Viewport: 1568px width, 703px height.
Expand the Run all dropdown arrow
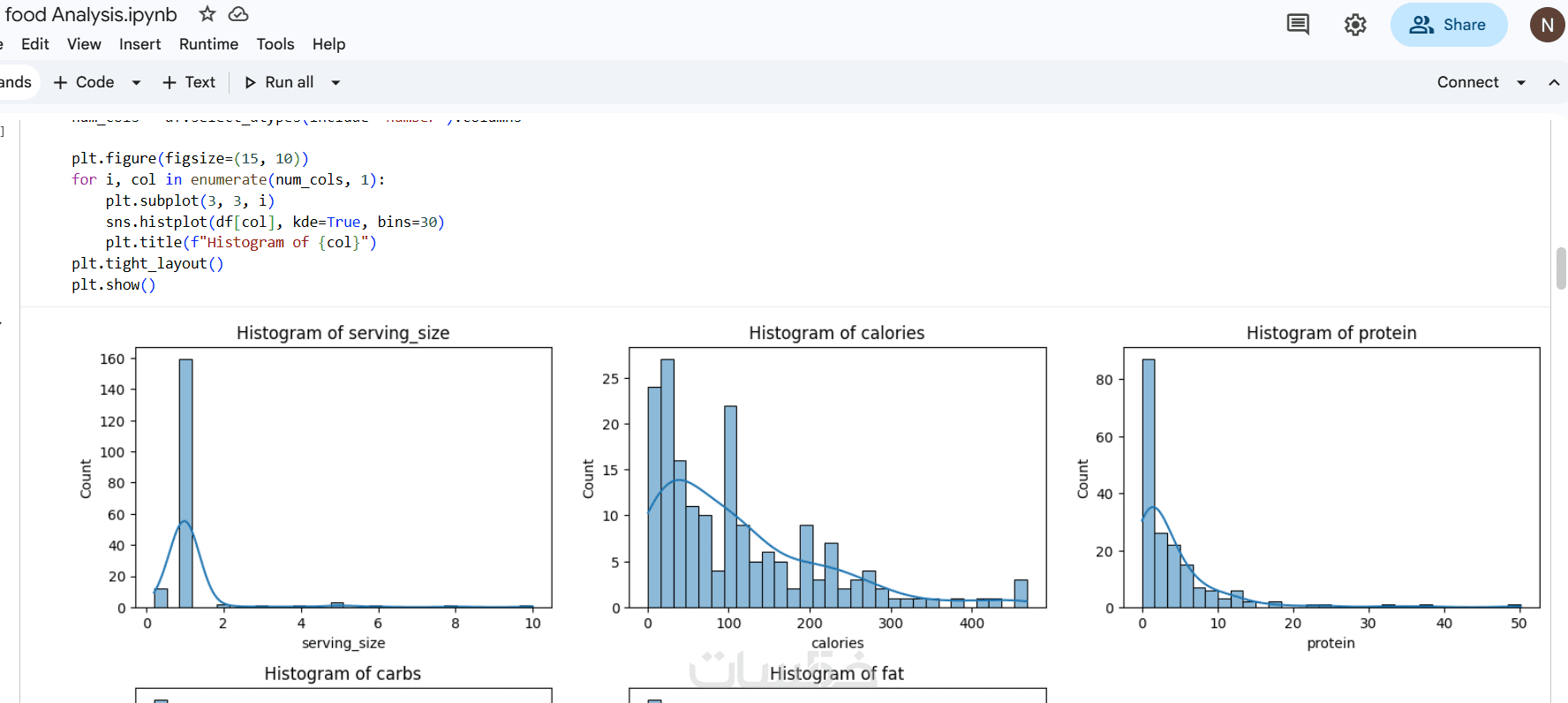[x=335, y=82]
